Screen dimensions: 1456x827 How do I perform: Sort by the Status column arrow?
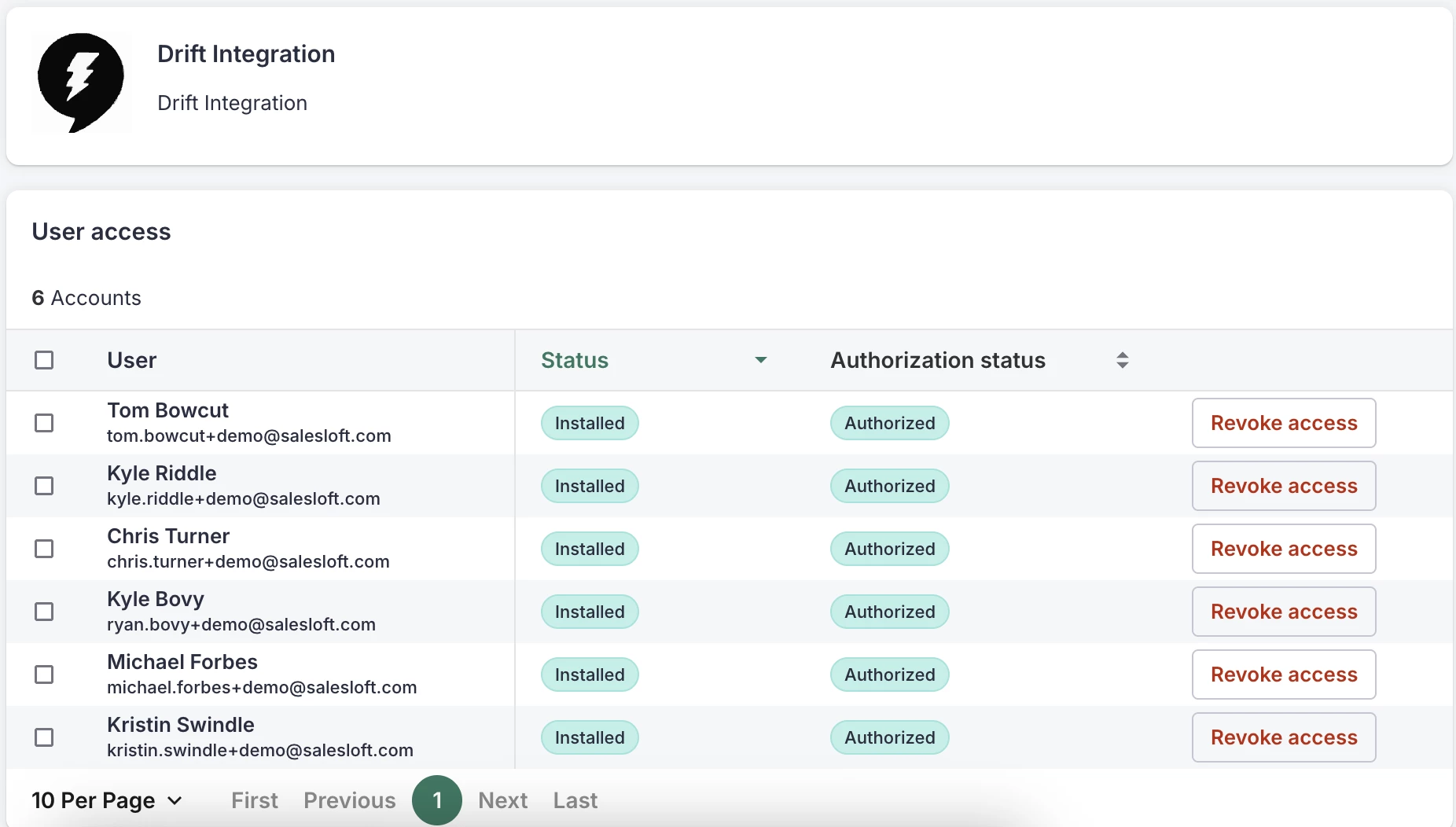pos(760,360)
